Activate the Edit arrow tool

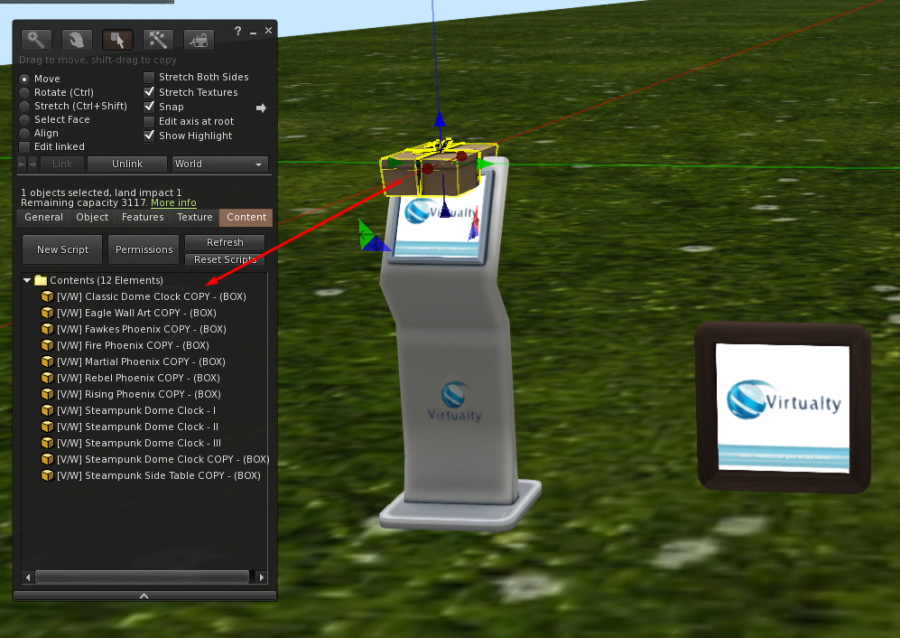116,40
